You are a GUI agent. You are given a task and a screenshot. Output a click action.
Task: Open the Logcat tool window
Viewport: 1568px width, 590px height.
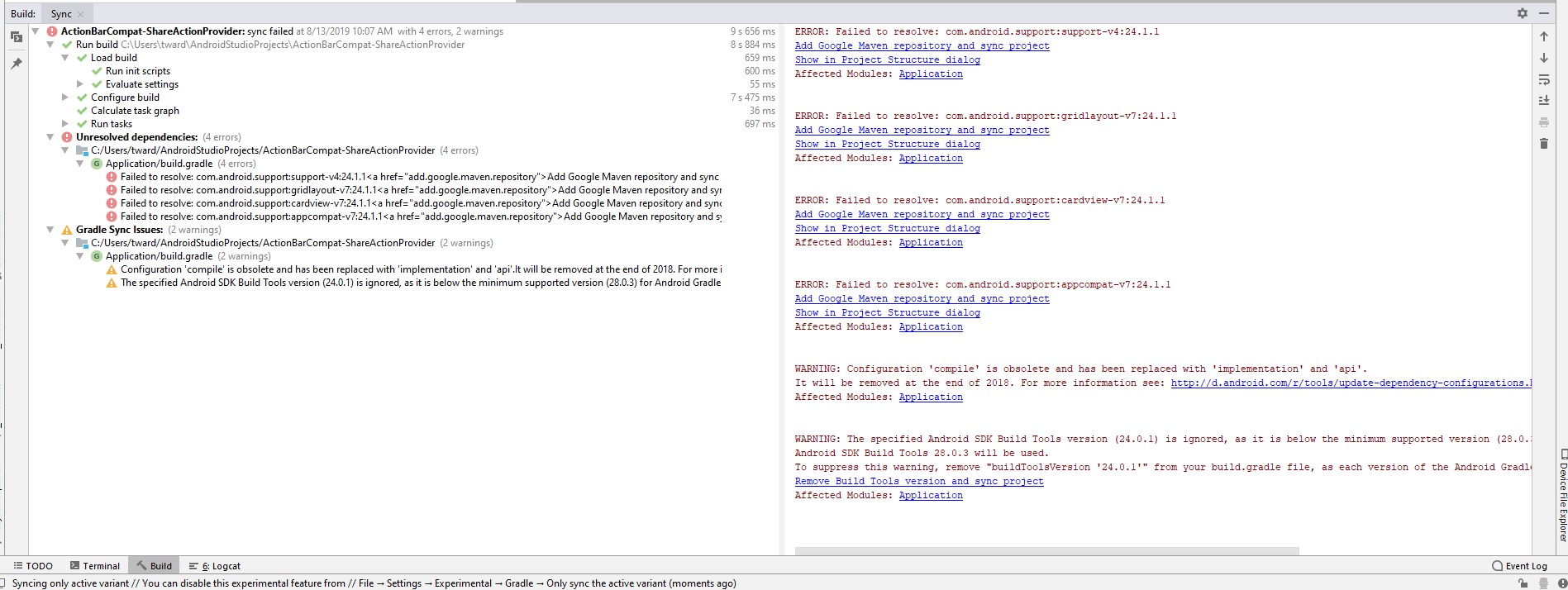(215, 566)
